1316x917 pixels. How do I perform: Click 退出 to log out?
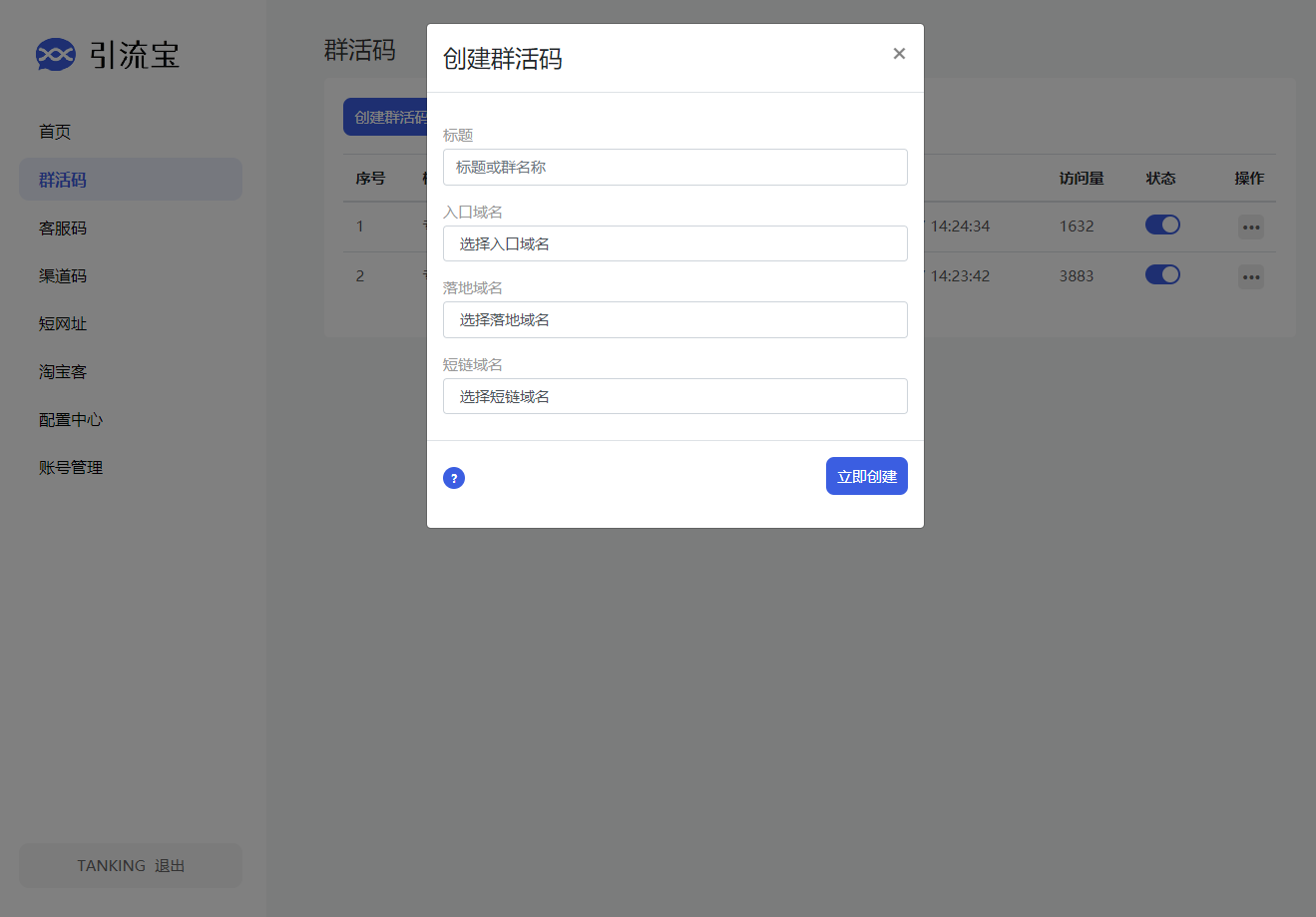tap(170, 865)
